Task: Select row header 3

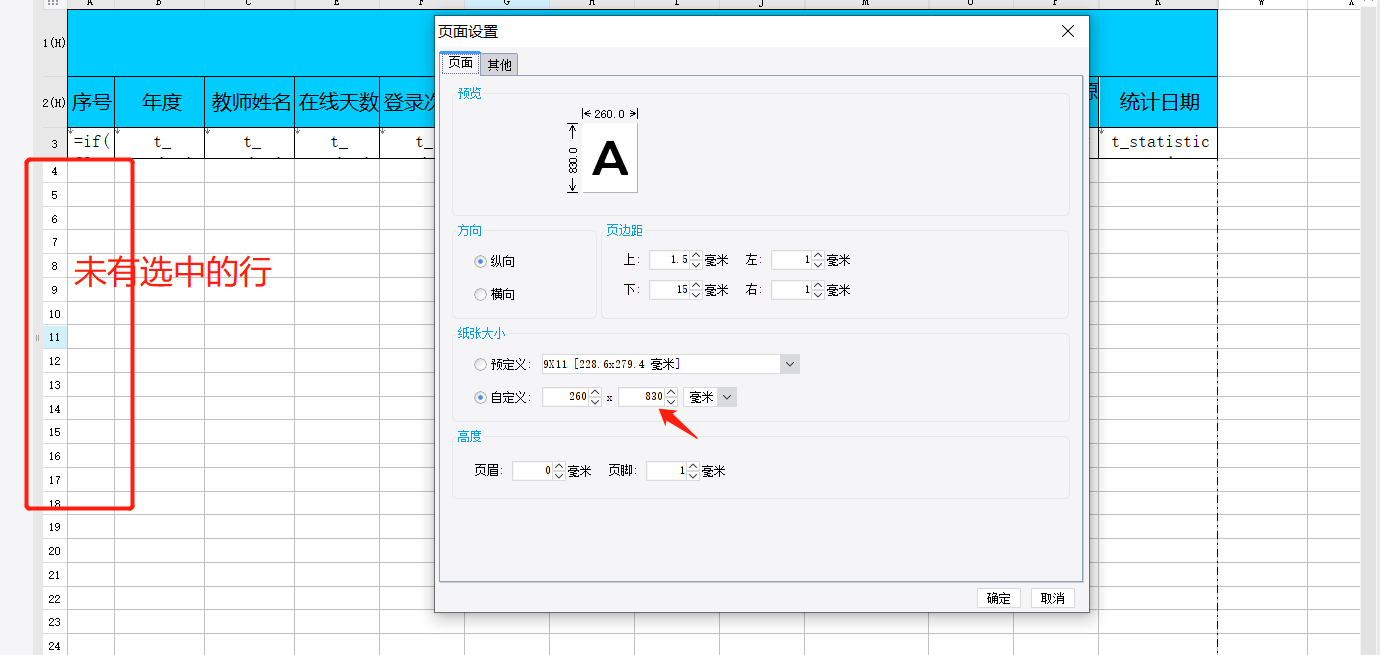Action: pos(54,143)
